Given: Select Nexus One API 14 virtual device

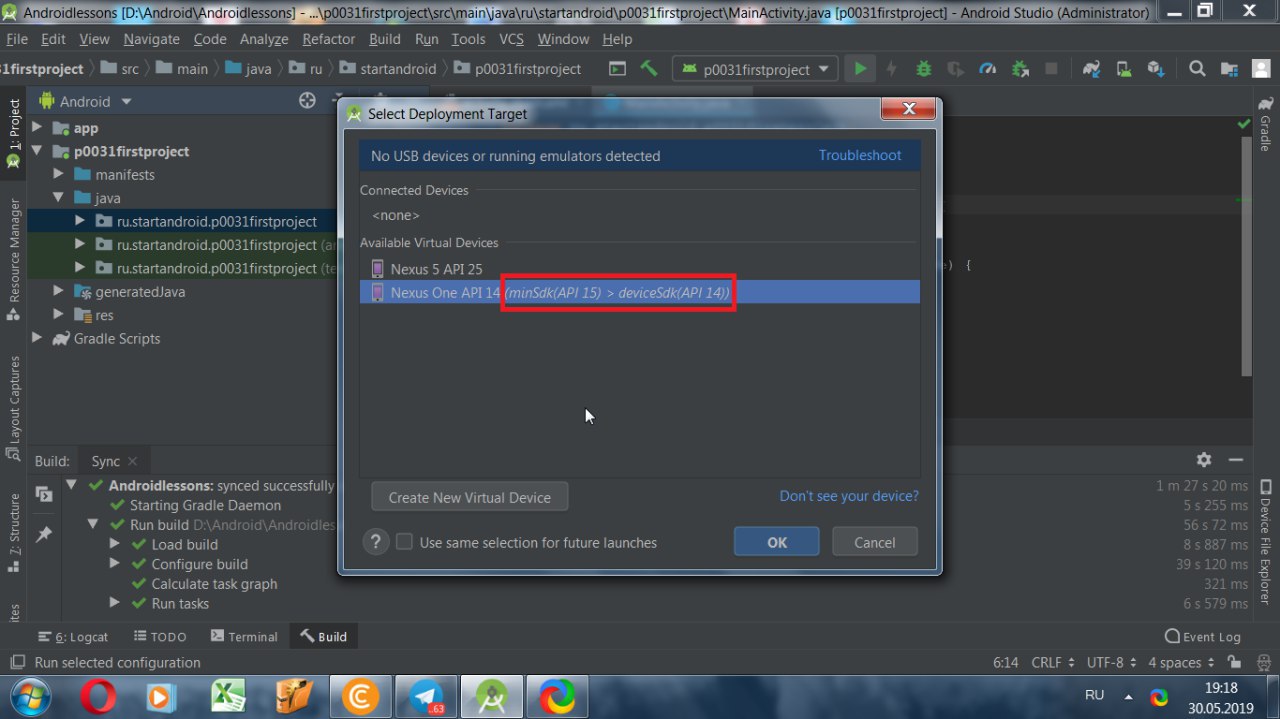Looking at the screenshot, I should 639,292.
